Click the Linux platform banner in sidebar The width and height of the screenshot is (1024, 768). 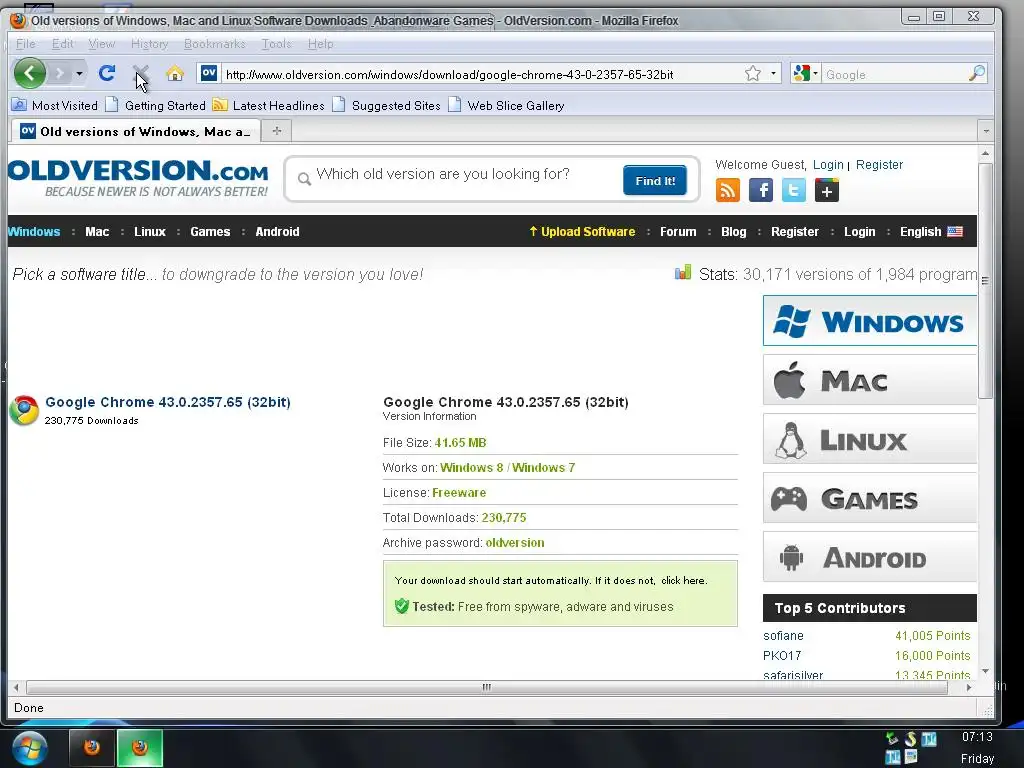(x=870, y=439)
